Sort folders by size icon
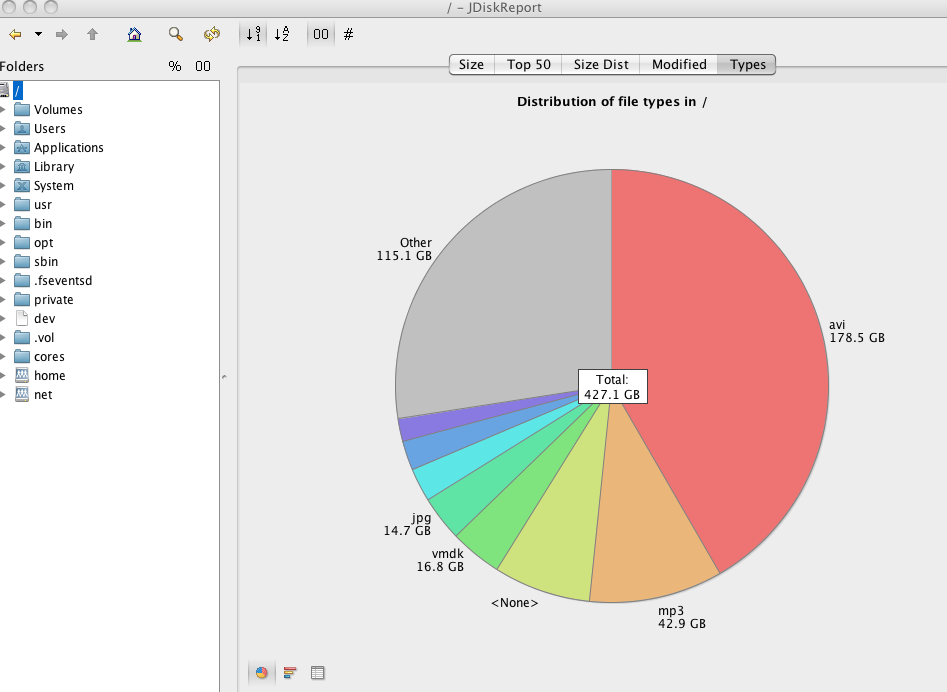This screenshot has height=692, width=947. coord(254,34)
